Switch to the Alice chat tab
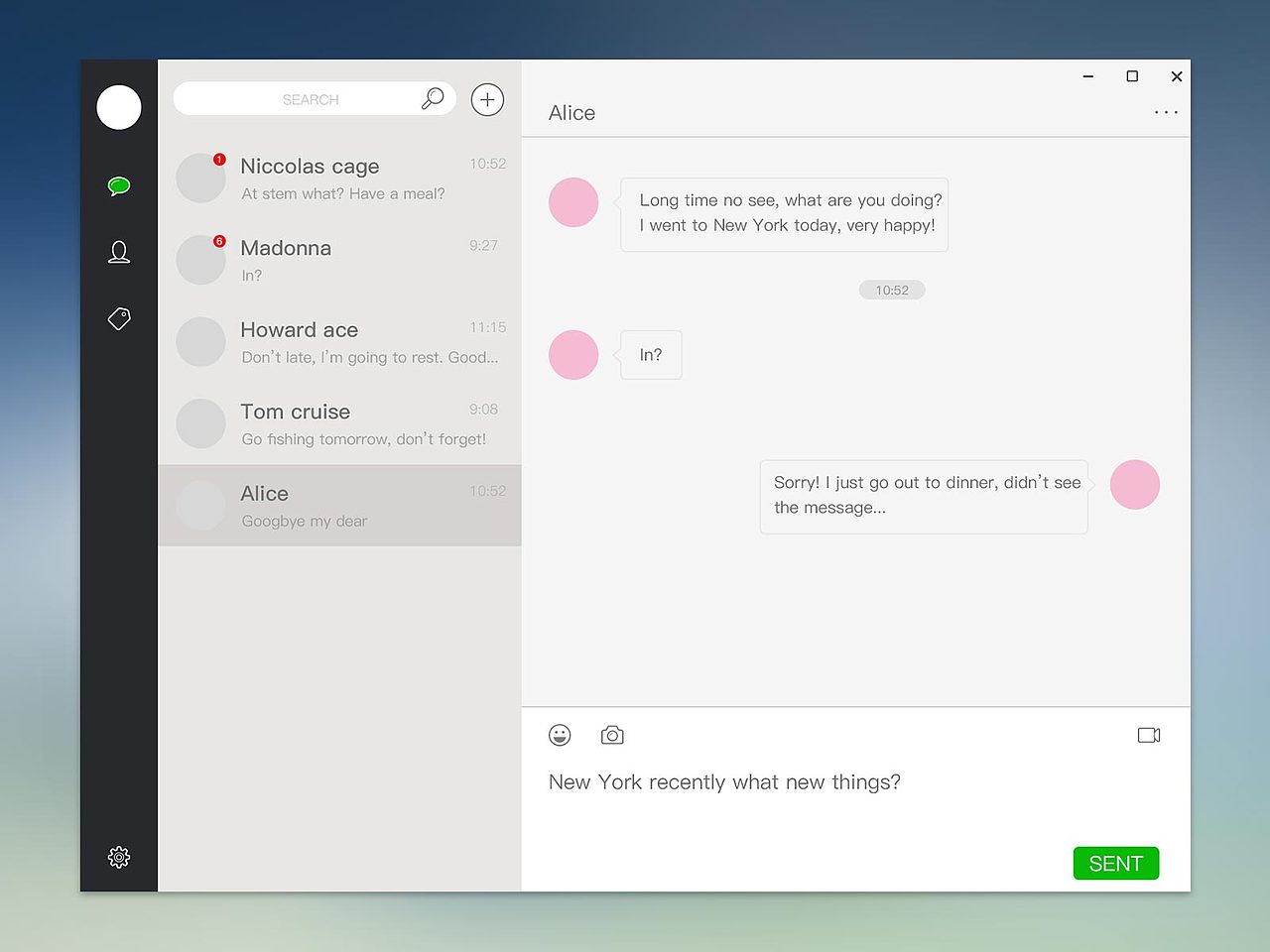Viewport: 1270px width, 952px height. [339, 506]
